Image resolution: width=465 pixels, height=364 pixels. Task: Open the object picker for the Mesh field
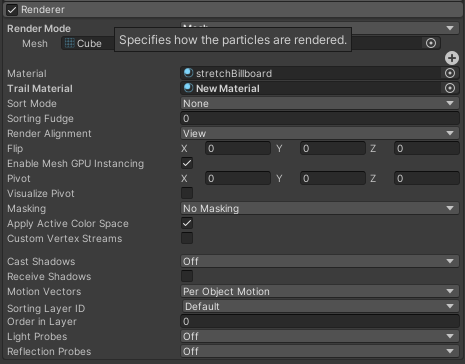click(x=431, y=43)
